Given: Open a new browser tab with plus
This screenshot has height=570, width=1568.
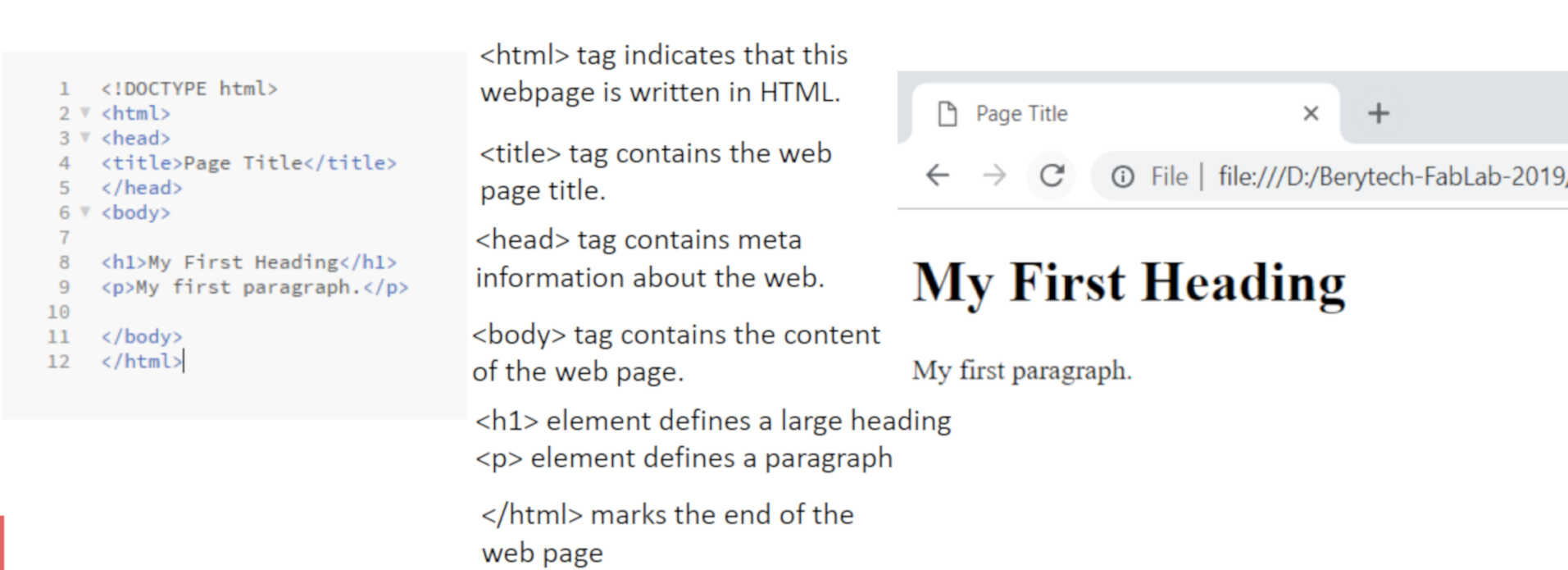Looking at the screenshot, I should [1379, 113].
